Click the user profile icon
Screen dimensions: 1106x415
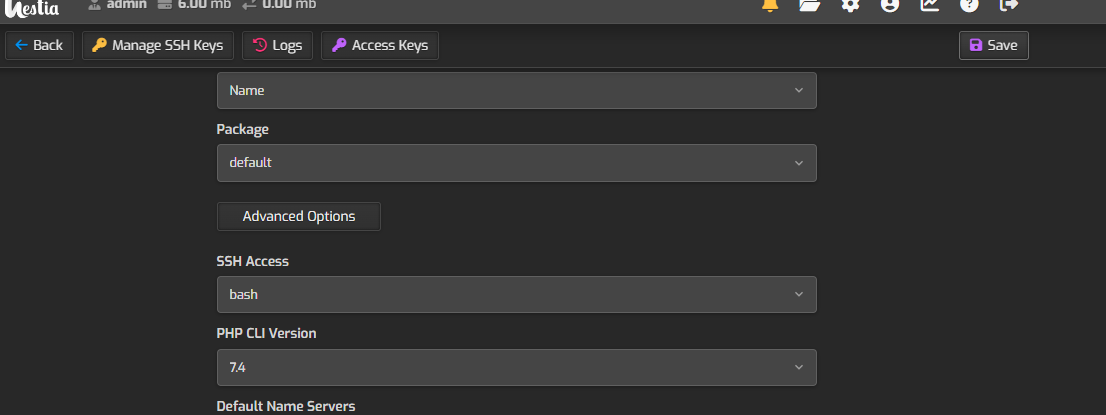coord(889,5)
